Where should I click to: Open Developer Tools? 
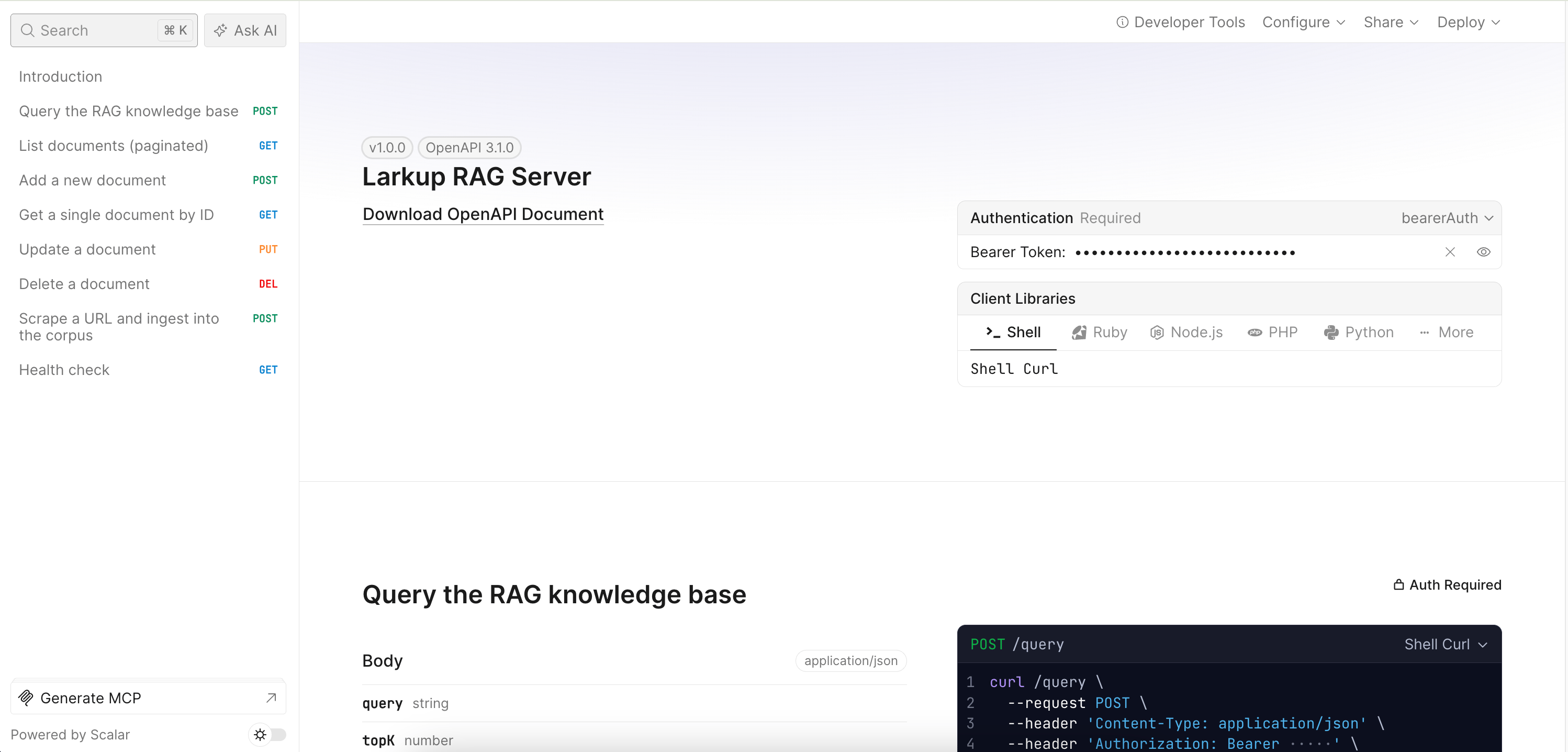(x=1180, y=23)
